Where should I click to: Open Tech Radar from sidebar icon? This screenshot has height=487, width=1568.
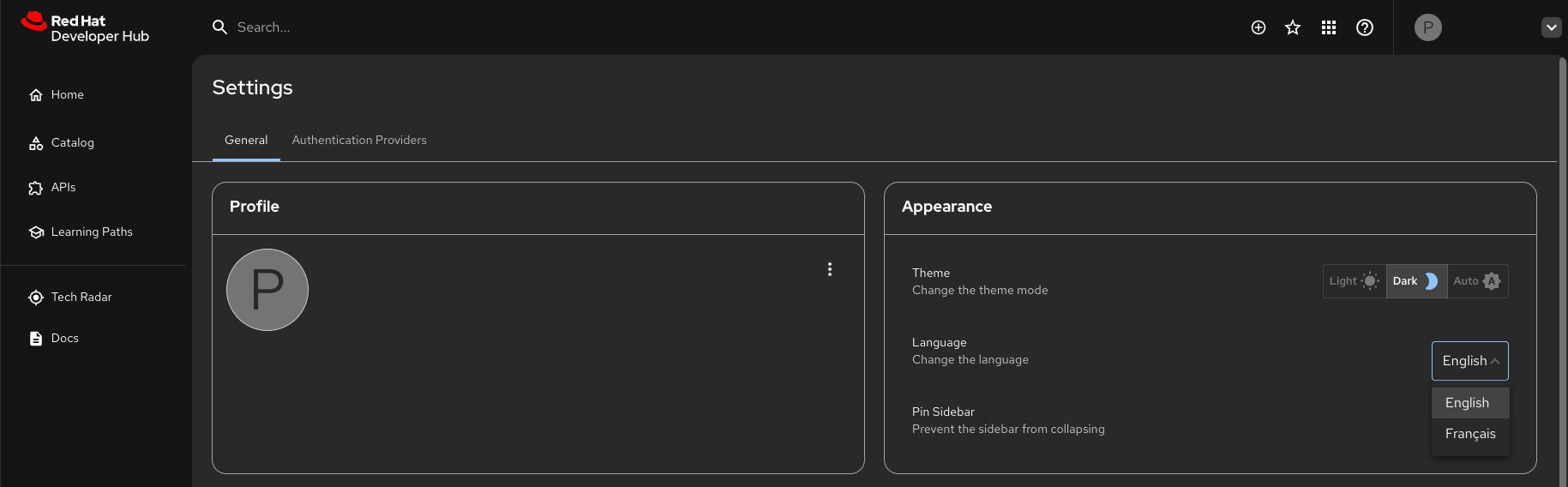(x=36, y=298)
